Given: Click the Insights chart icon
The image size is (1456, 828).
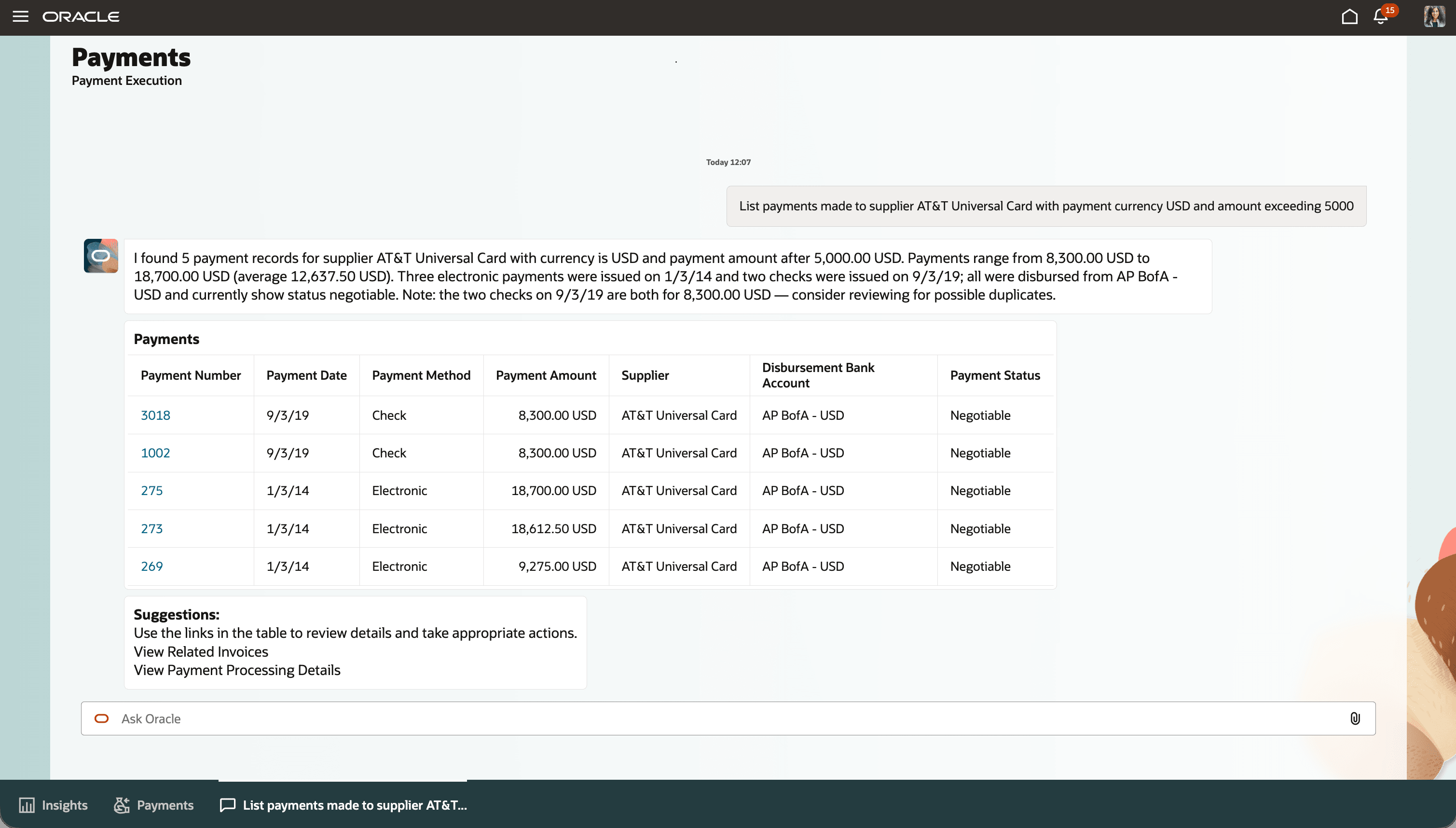Looking at the screenshot, I should [27, 805].
